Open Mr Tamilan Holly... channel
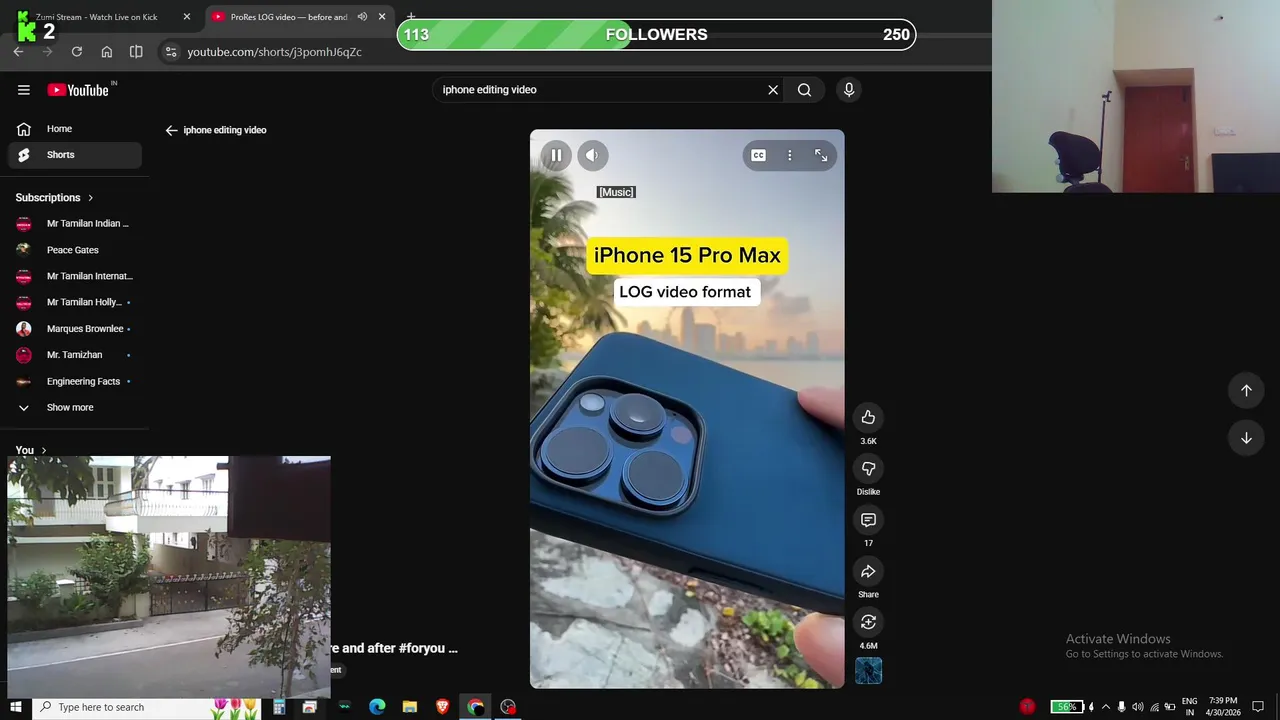Image resolution: width=1280 pixels, height=720 pixels. pos(75,302)
